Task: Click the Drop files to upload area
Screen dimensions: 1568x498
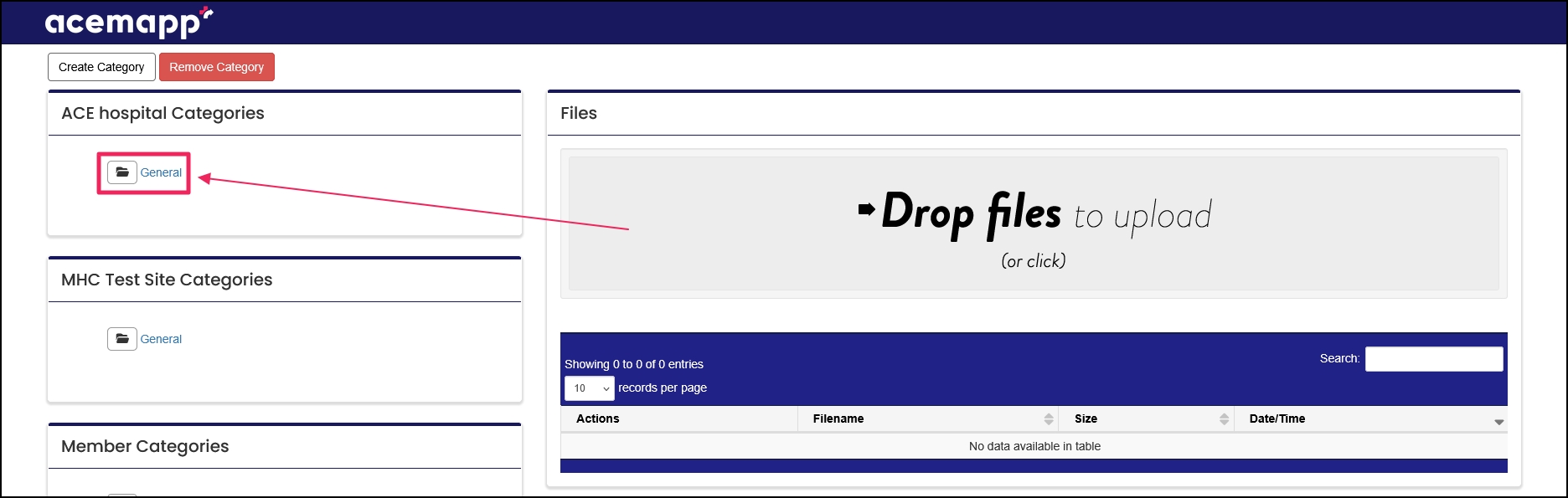Action: tap(1034, 223)
